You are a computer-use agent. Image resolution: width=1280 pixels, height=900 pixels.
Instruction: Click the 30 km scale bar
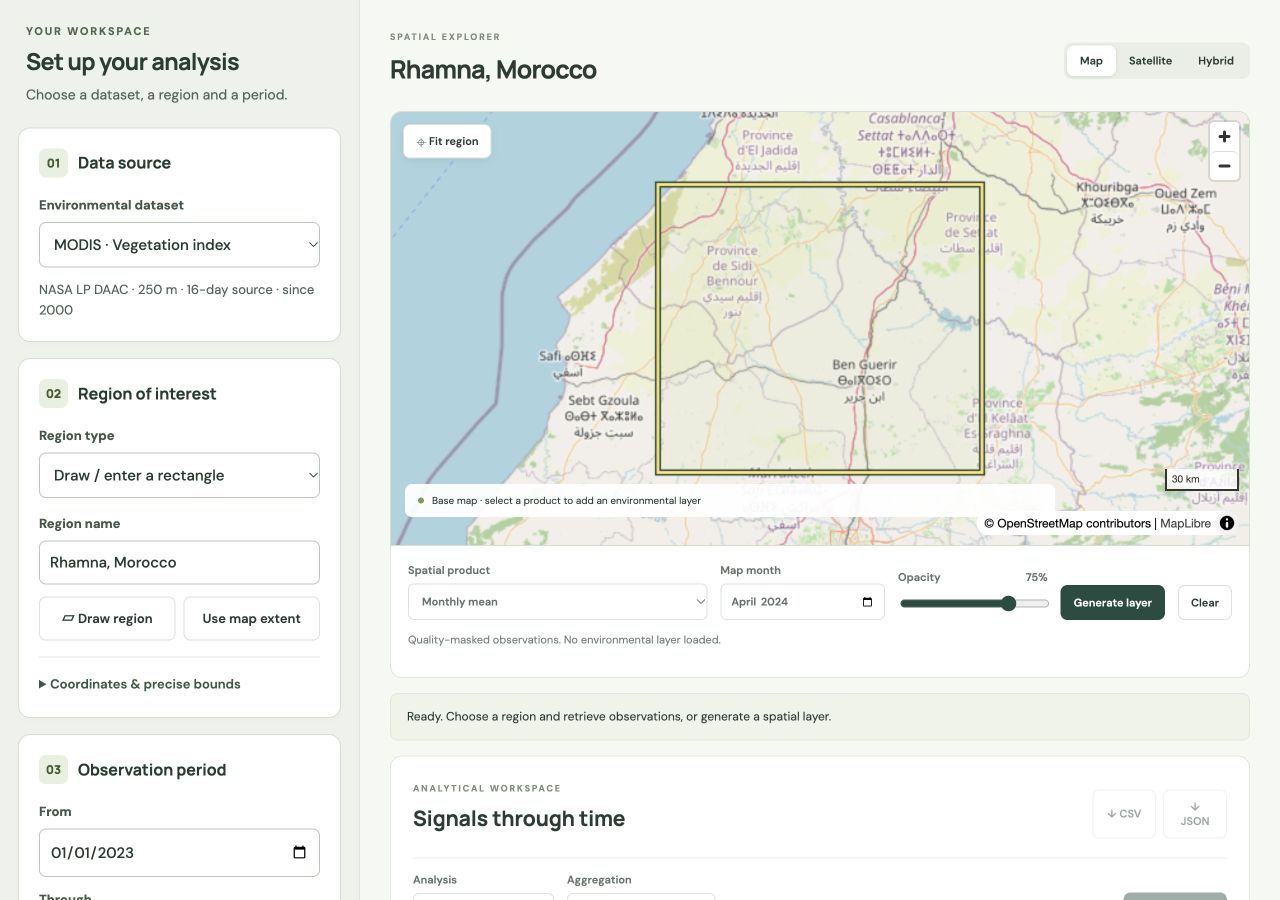tap(1201, 479)
